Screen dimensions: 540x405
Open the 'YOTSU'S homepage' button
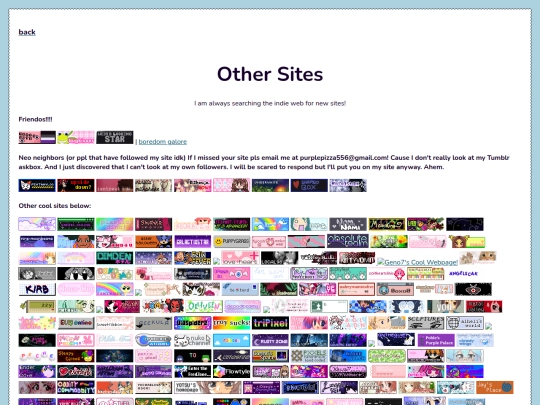coord(208,387)
